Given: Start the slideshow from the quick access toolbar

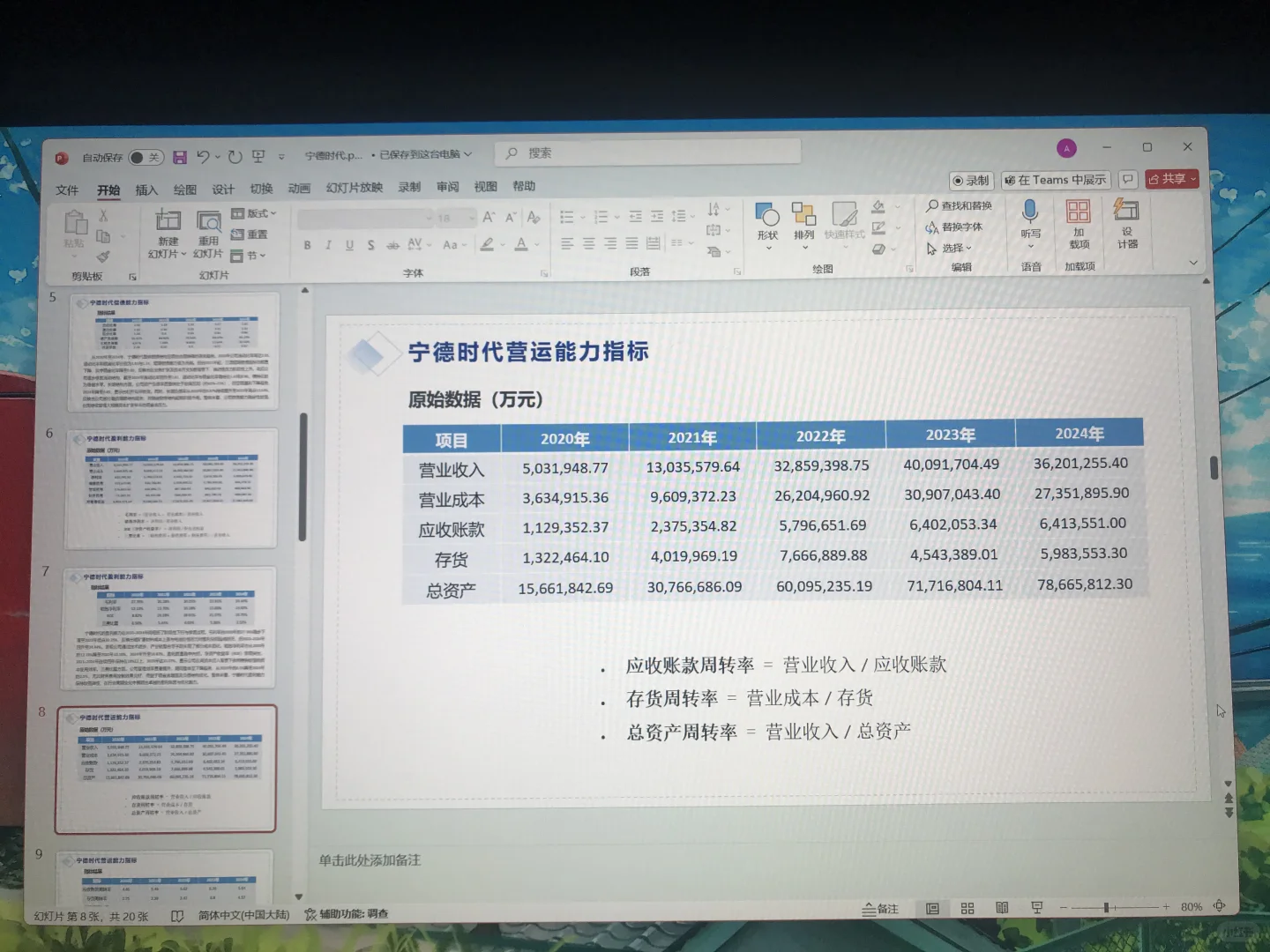Looking at the screenshot, I should (258, 157).
